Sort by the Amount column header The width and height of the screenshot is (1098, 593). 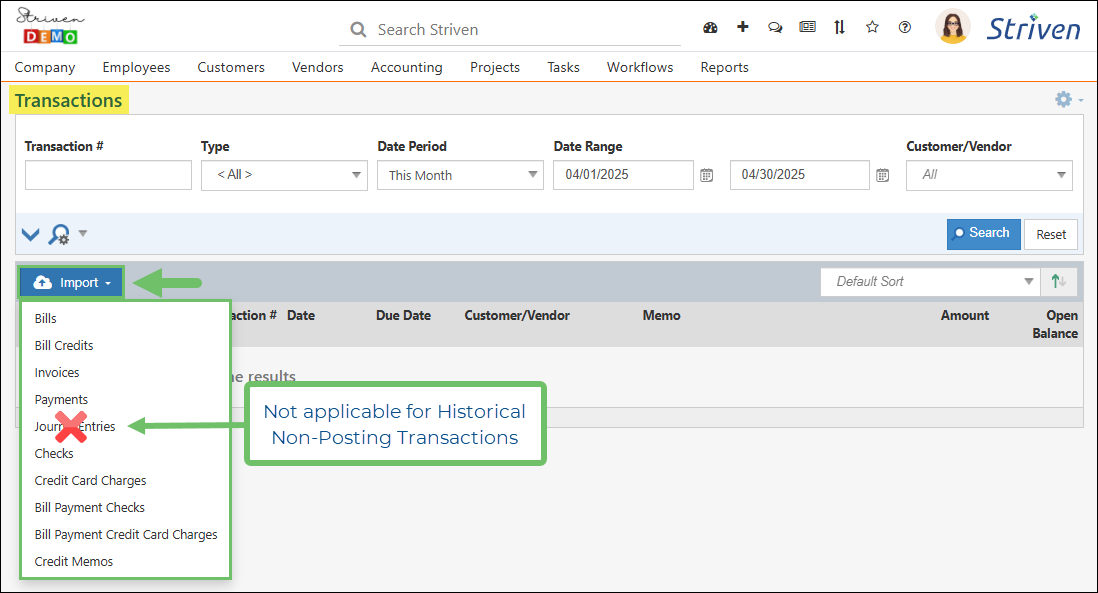[x=965, y=316]
